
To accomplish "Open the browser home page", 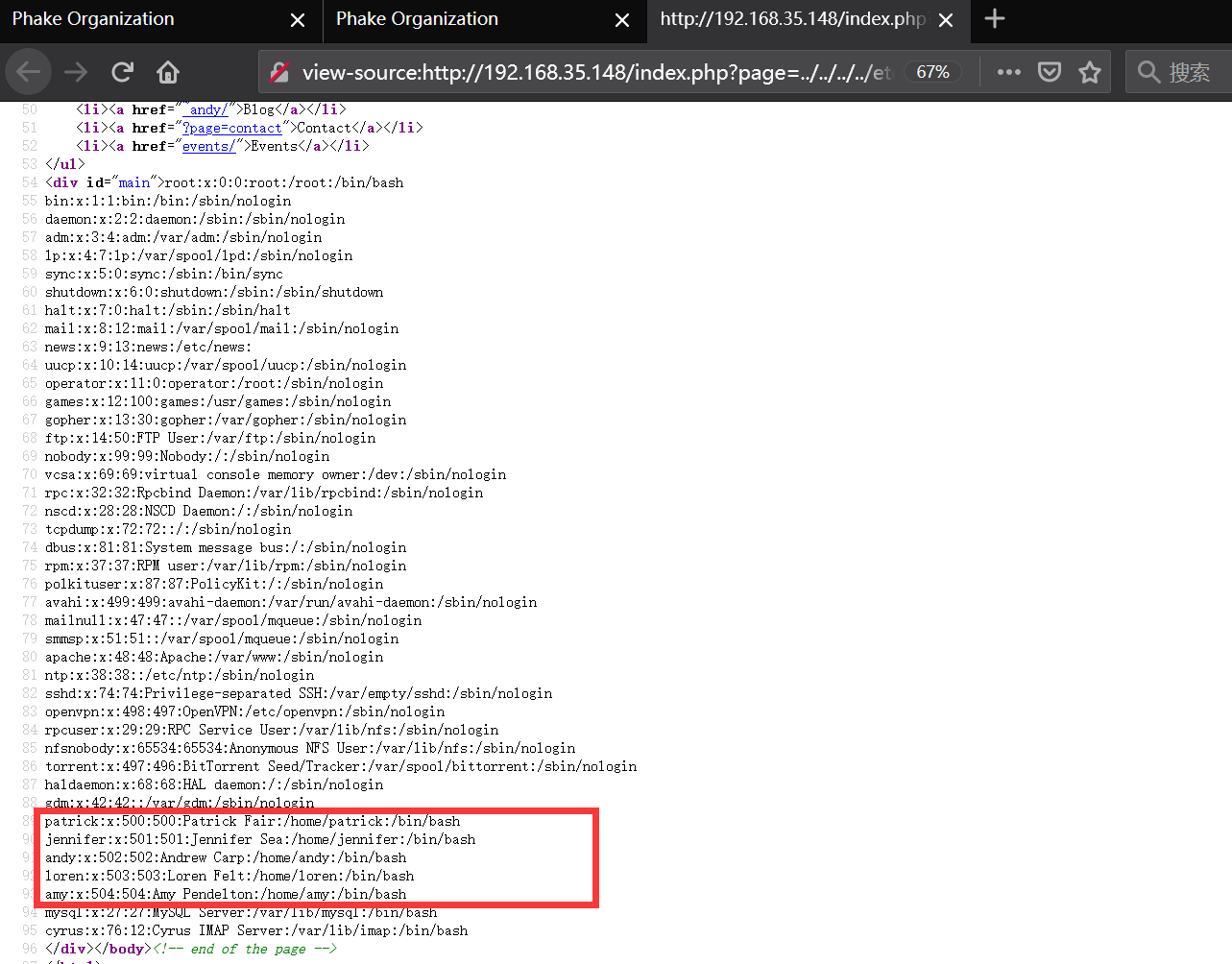I will click(x=166, y=71).
